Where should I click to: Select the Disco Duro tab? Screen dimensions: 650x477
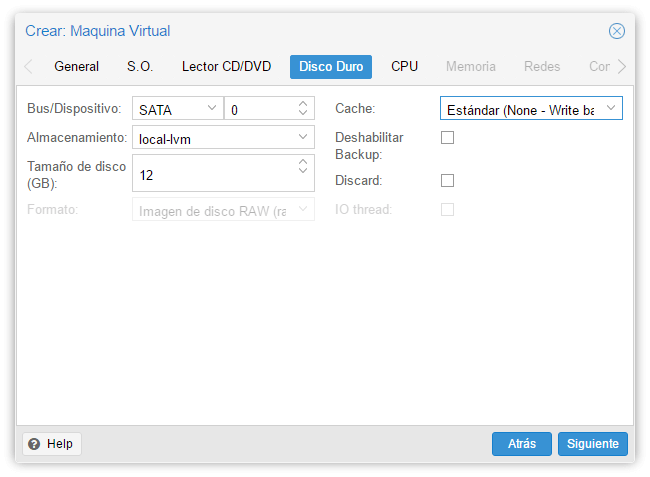331,66
